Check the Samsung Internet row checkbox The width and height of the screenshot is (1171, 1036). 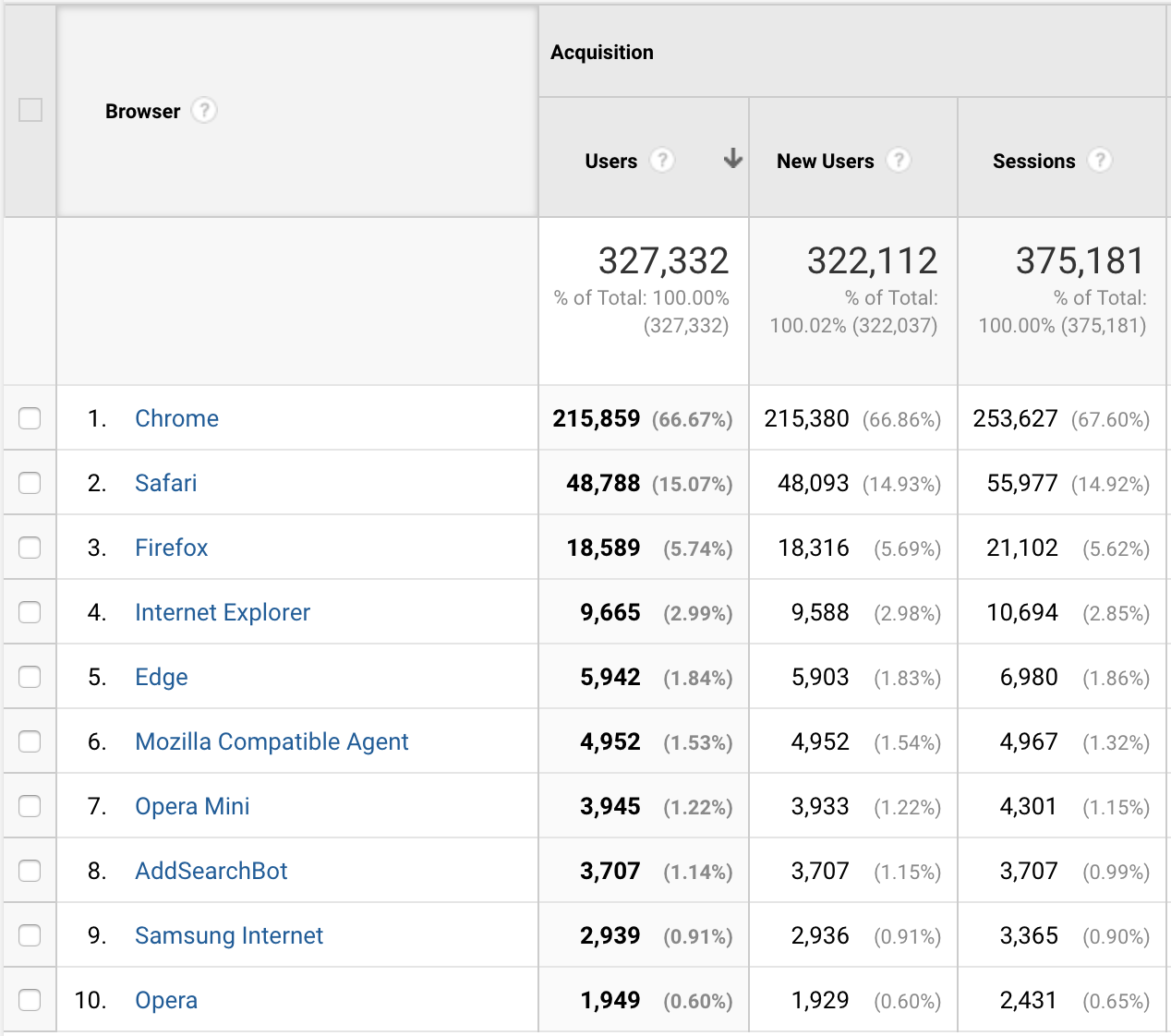point(30,935)
